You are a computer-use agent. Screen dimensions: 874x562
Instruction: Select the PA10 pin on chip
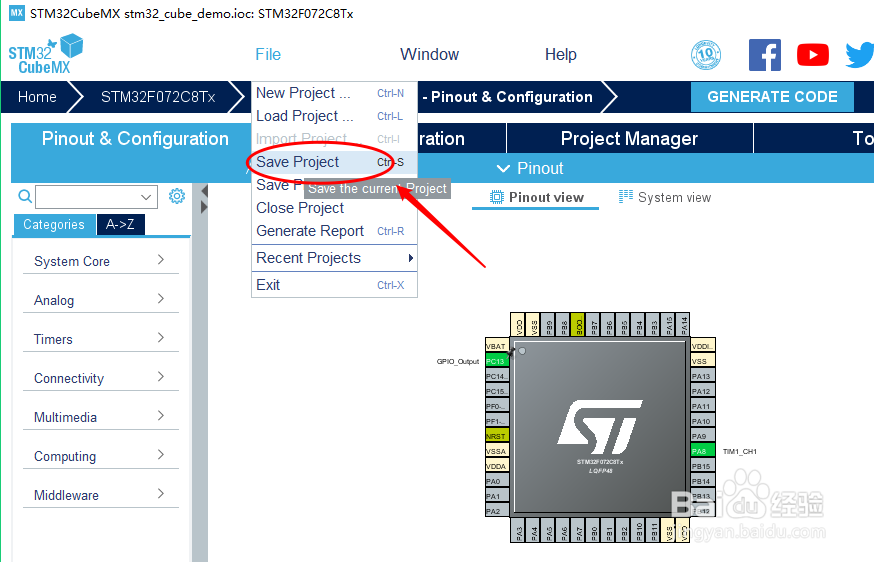pos(702,421)
